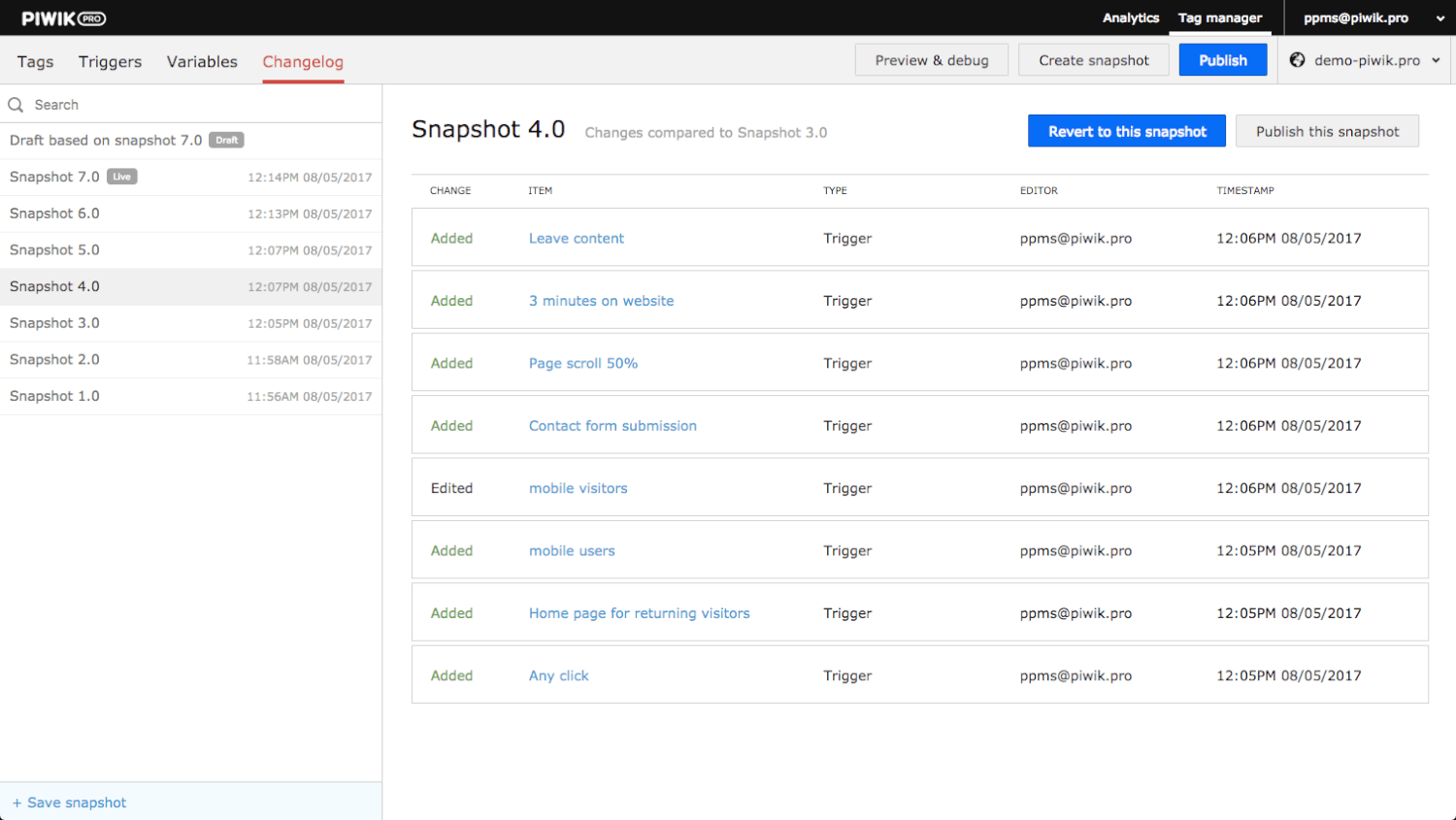Image resolution: width=1456 pixels, height=820 pixels.
Task: Click the search magnifier icon
Action: [16, 105]
